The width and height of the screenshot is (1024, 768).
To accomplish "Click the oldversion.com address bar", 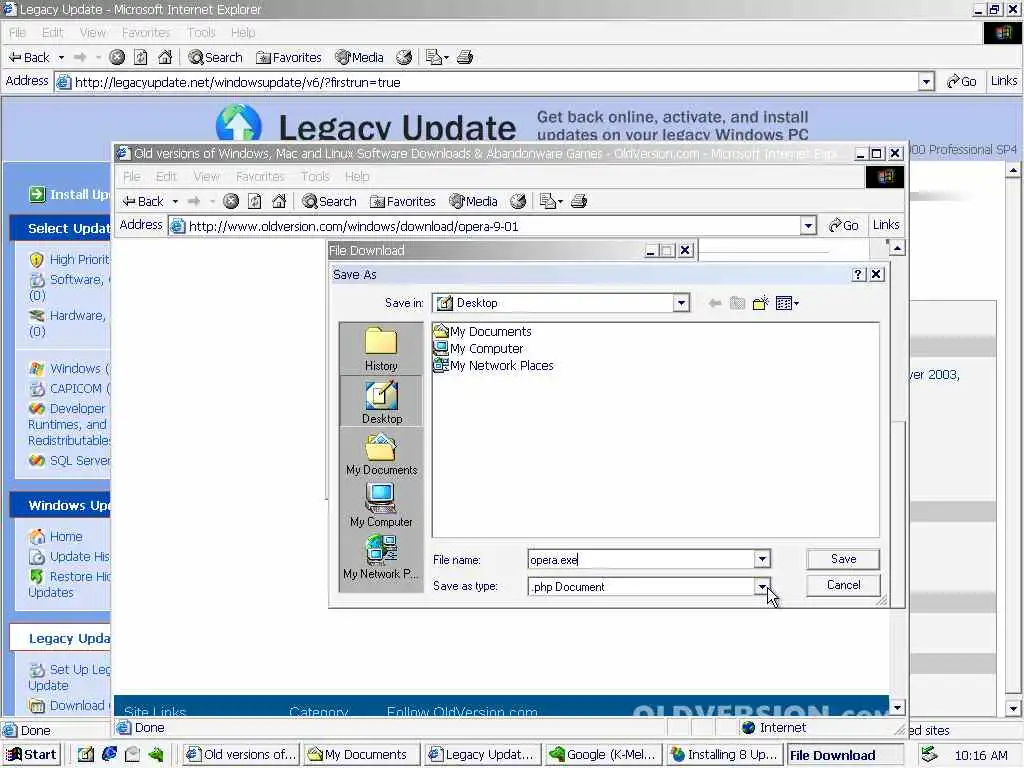I will (x=485, y=226).
